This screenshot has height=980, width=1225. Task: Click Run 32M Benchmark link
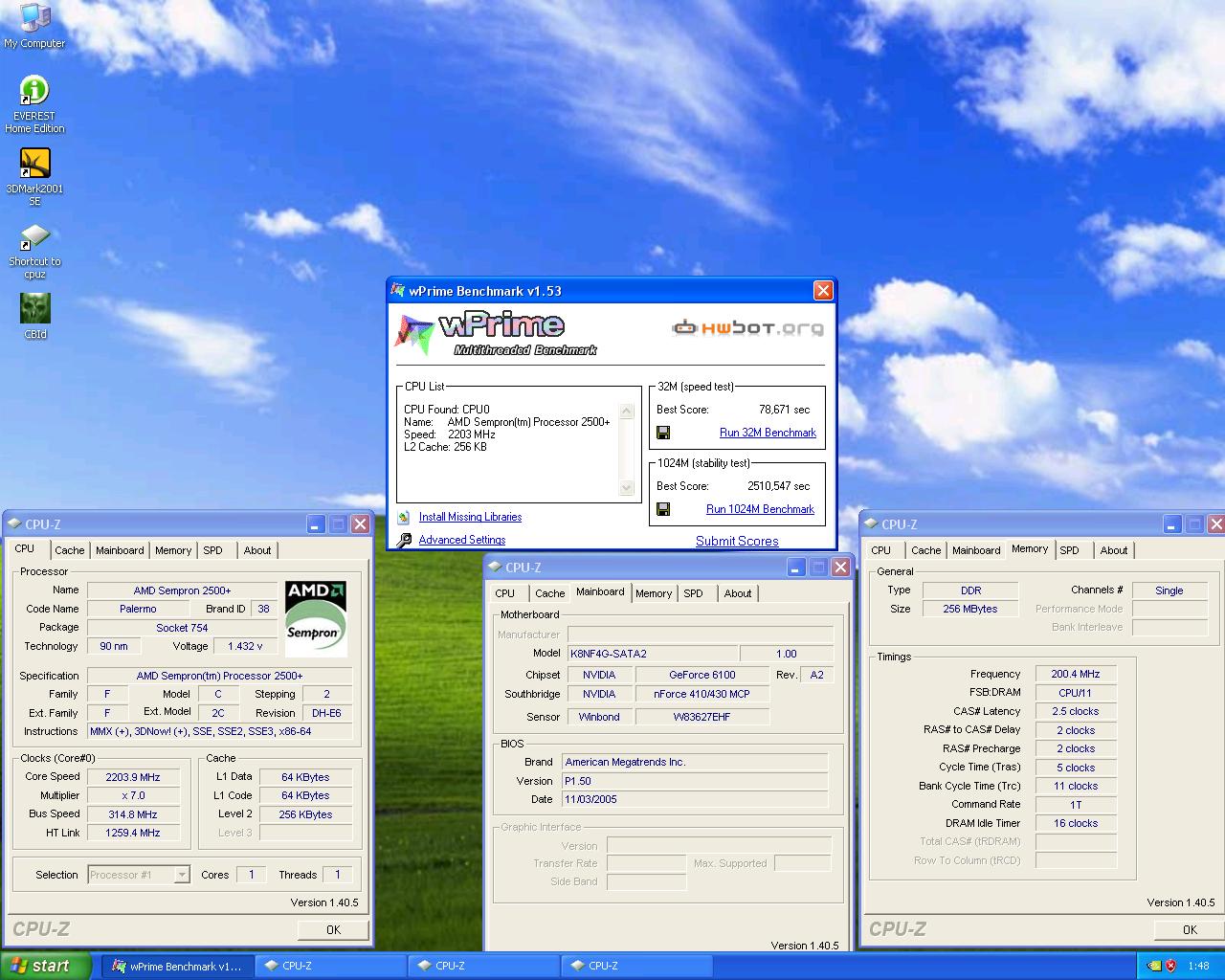[x=768, y=433]
